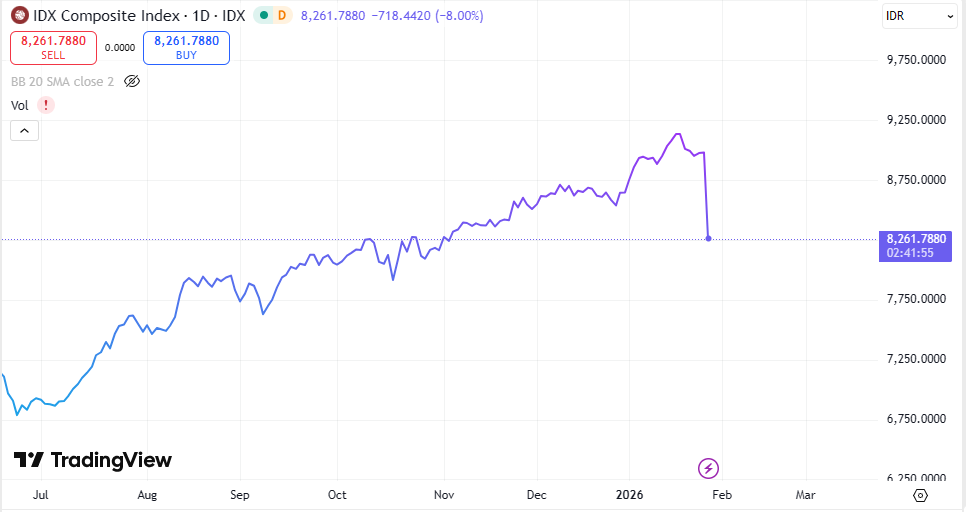Screen dimensions: 966x512
Task: Click the SELL 8,261.7880 button
Action: pos(53,48)
